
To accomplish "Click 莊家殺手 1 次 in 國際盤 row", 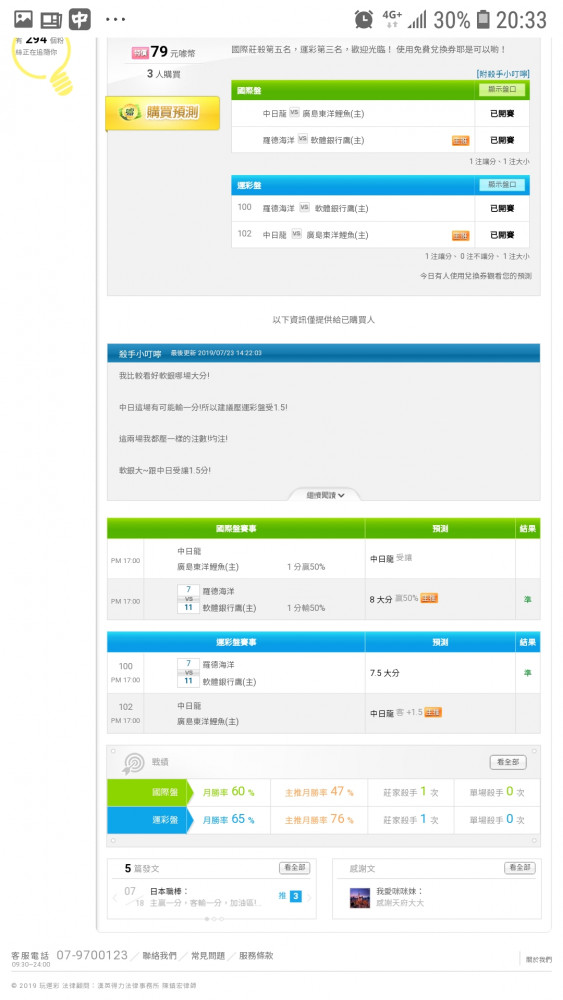I will (x=411, y=792).
